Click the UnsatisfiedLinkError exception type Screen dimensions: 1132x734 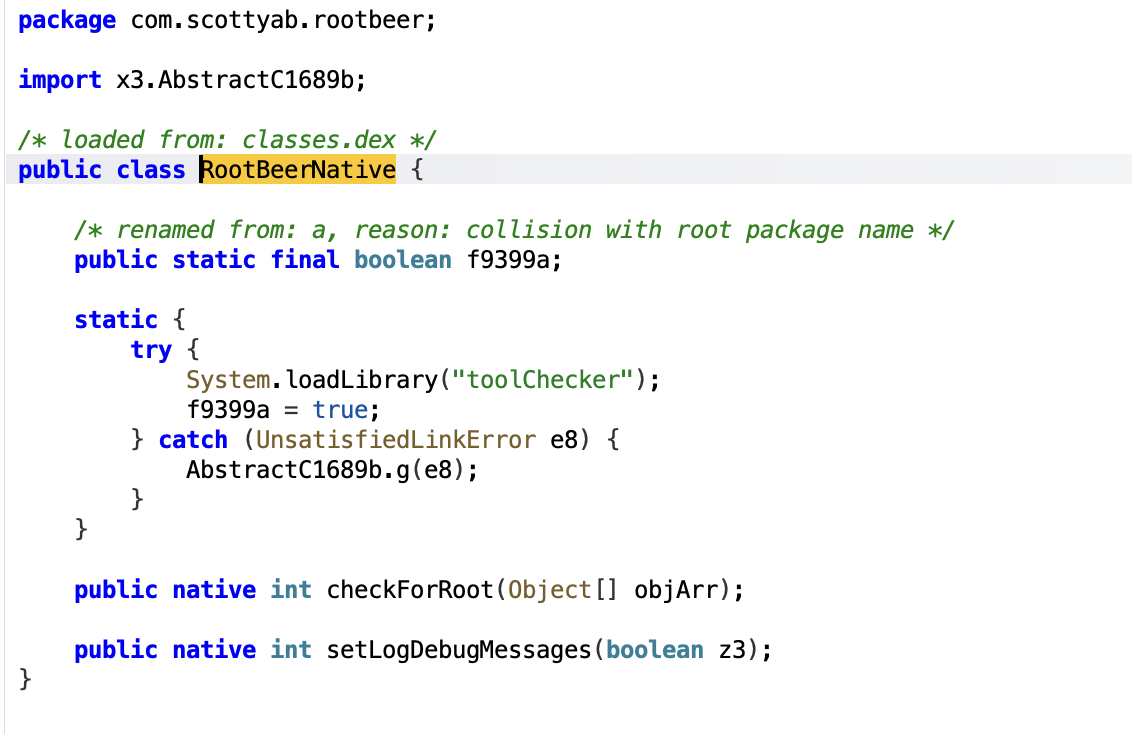(x=396, y=440)
